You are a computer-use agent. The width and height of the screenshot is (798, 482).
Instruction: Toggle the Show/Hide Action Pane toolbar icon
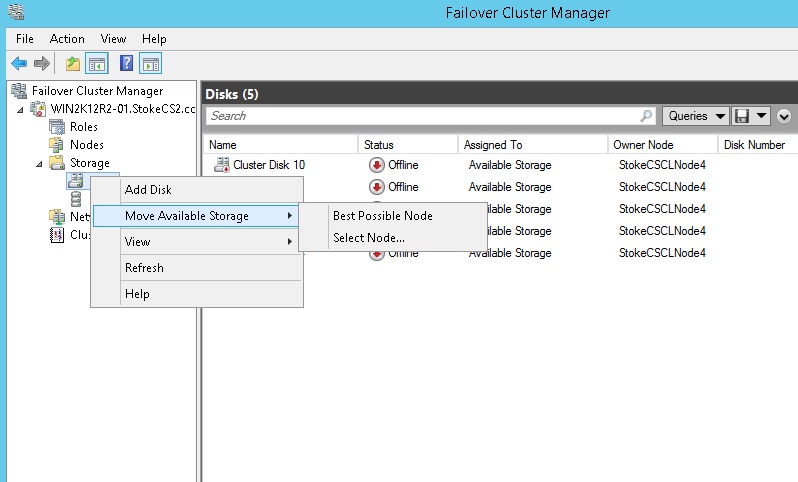tap(151, 64)
